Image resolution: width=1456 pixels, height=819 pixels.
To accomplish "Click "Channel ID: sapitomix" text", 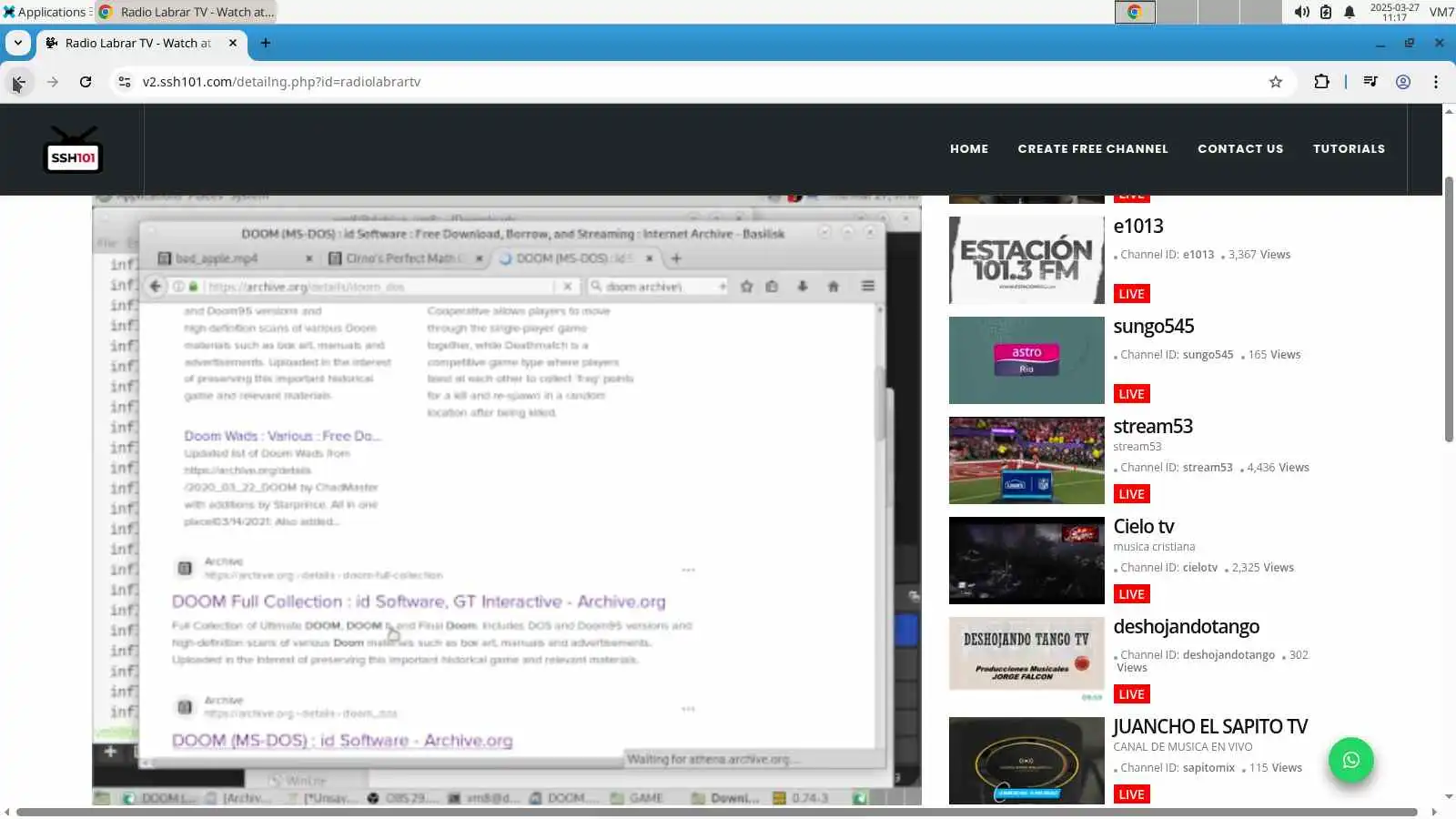I will coord(1178,768).
